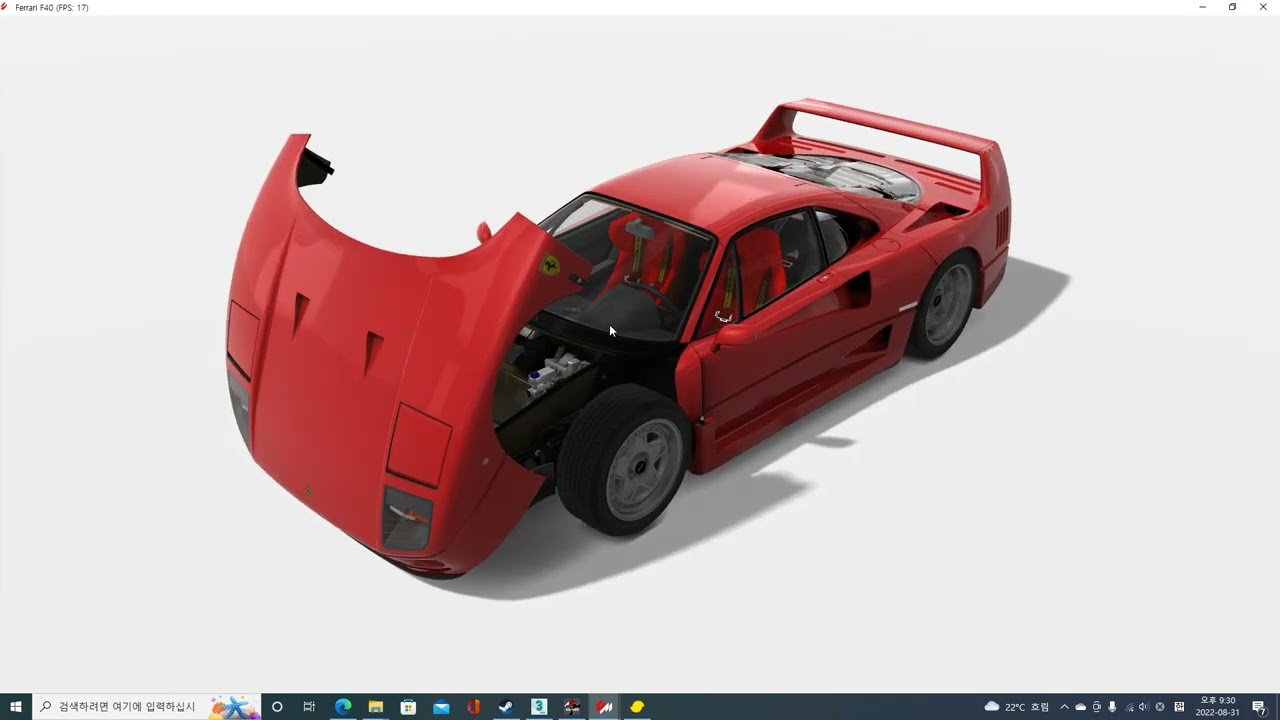Open Task View from the taskbar
Viewport: 1280px width, 720px height.
(309, 707)
